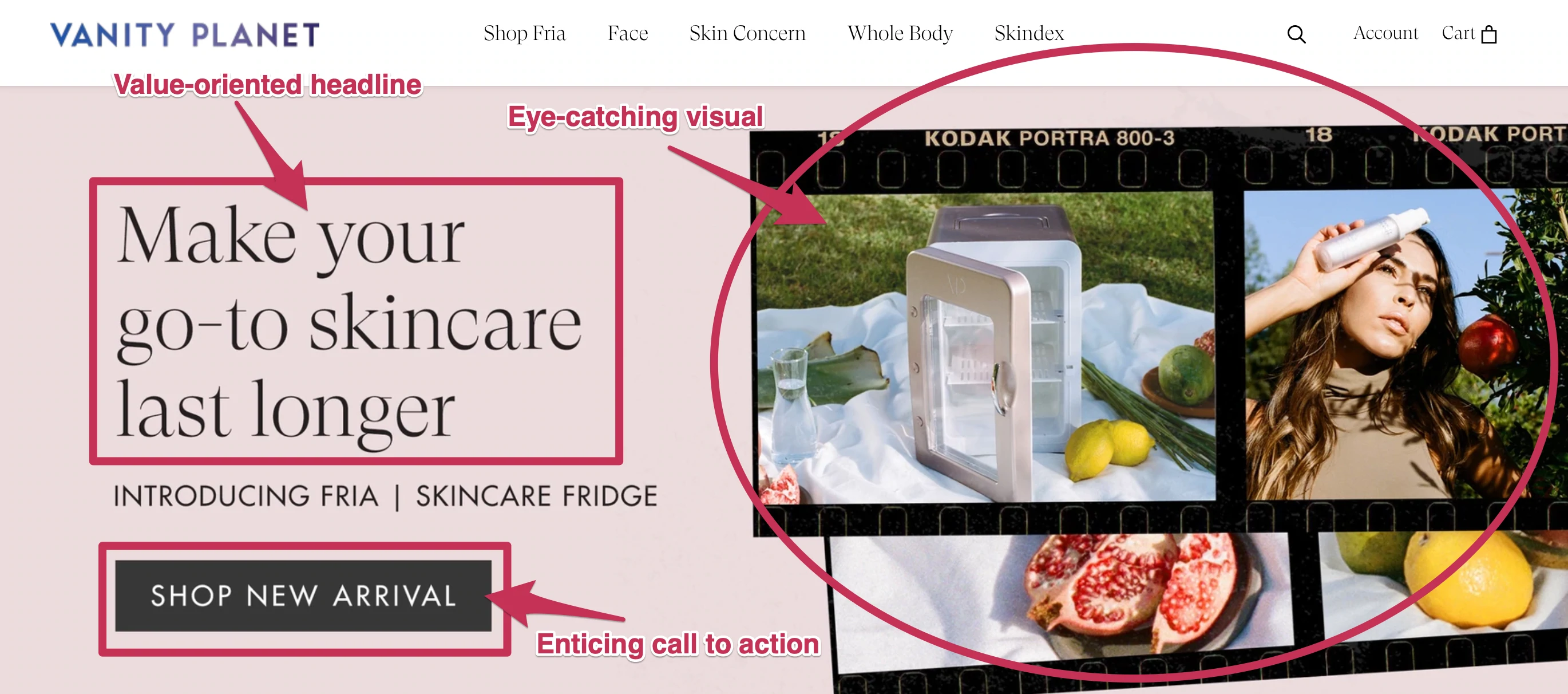Go to Whole Body category

[x=900, y=34]
